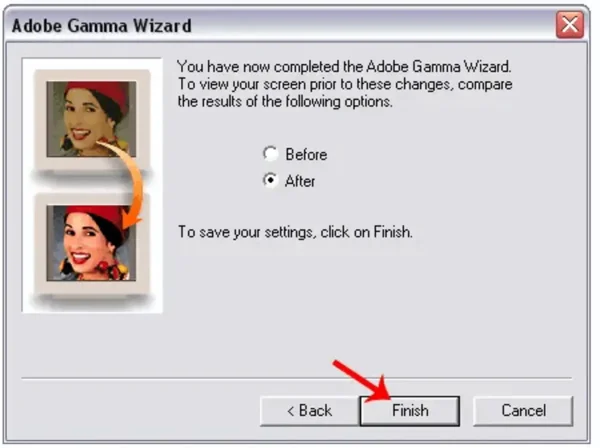The width and height of the screenshot is (600, 448).
Task: Click the gray shadow under the bottom monitor
Action: (x=92, y=300)
